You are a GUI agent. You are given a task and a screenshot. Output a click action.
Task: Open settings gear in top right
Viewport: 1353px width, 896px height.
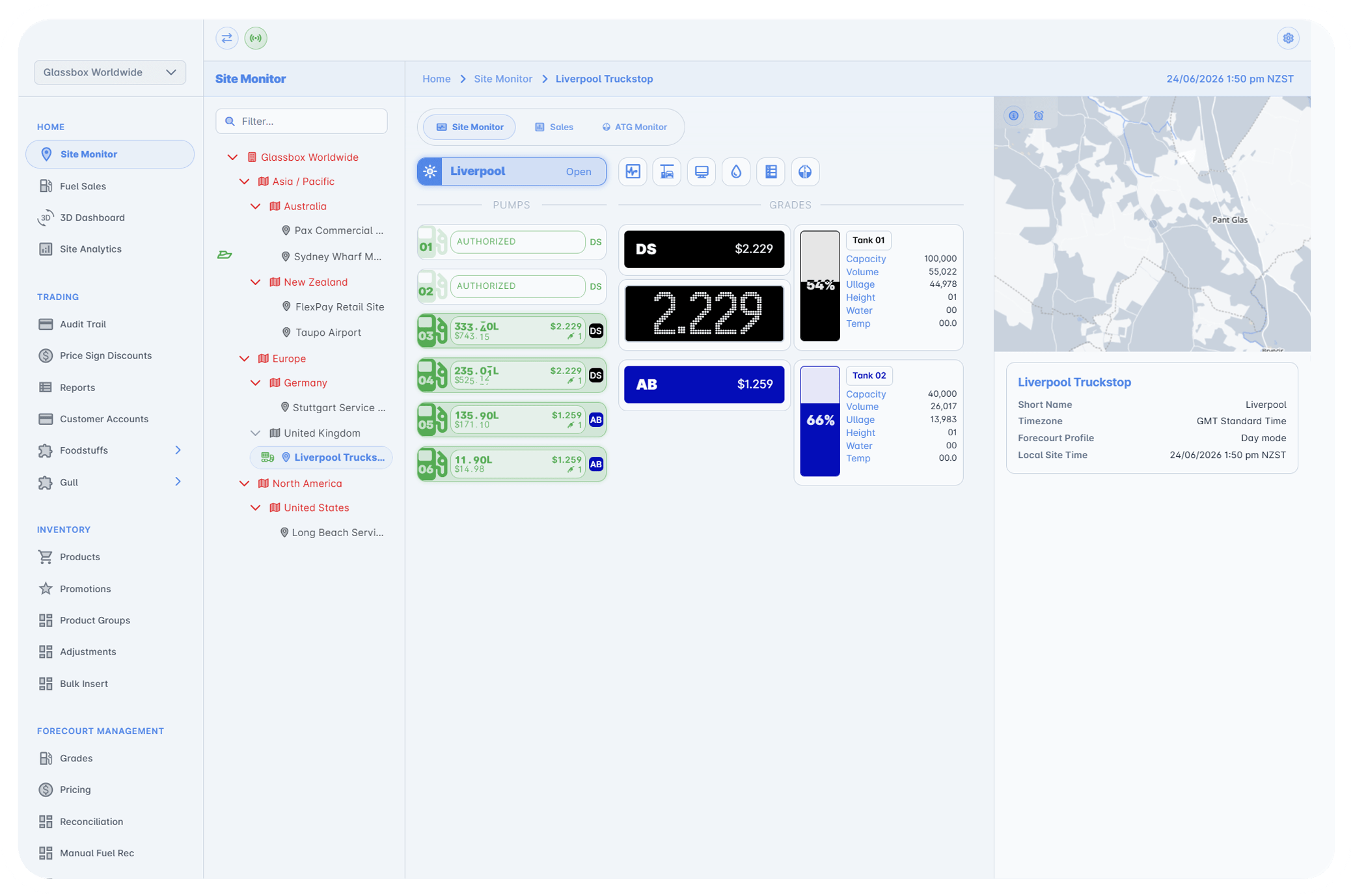click(x=1288, y=38)
